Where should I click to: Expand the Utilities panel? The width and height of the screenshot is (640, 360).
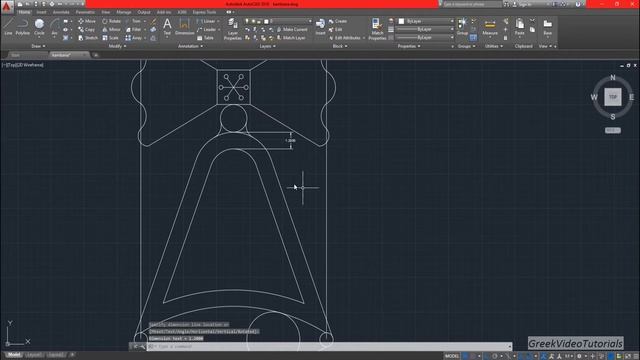493,46
